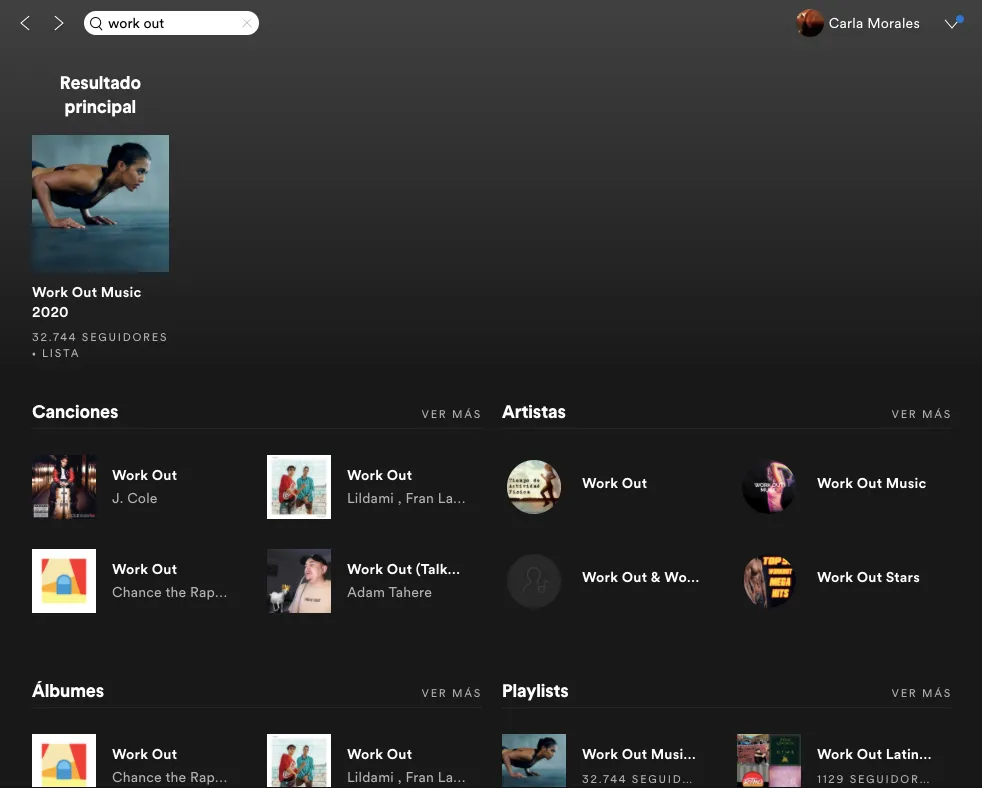
Task: Open the Work Out Music artist image
Action: 768,487
